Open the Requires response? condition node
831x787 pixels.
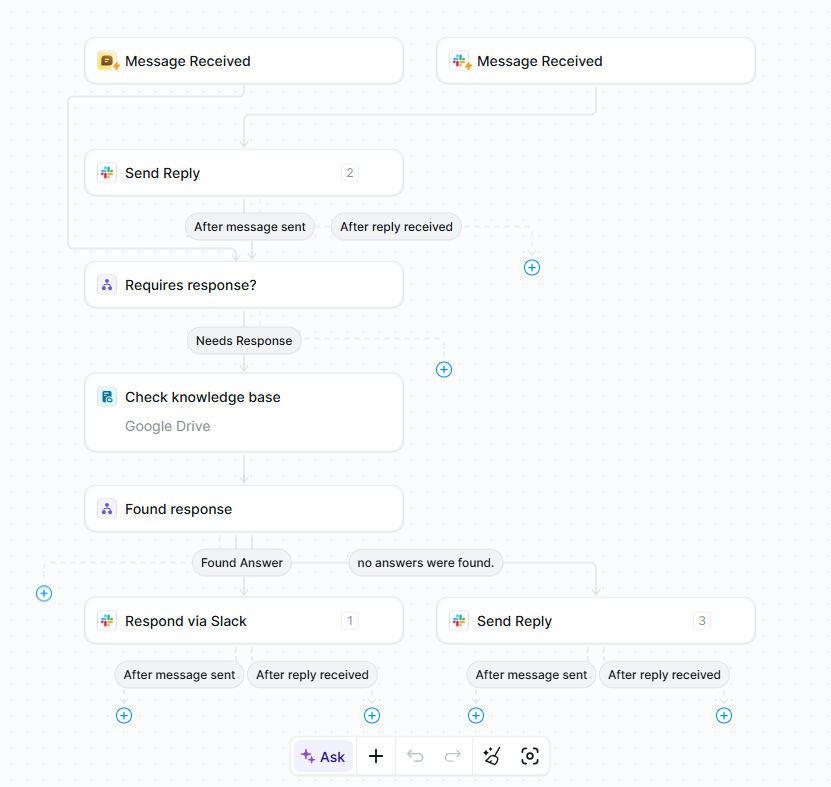pos(244,285)
